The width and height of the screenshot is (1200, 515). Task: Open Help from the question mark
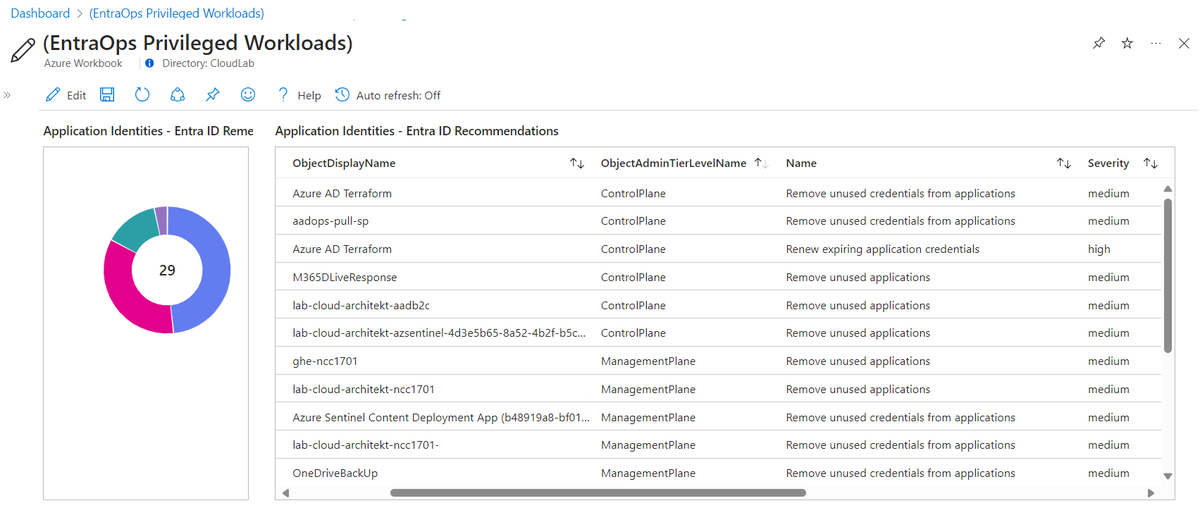[x=299, y=95]
